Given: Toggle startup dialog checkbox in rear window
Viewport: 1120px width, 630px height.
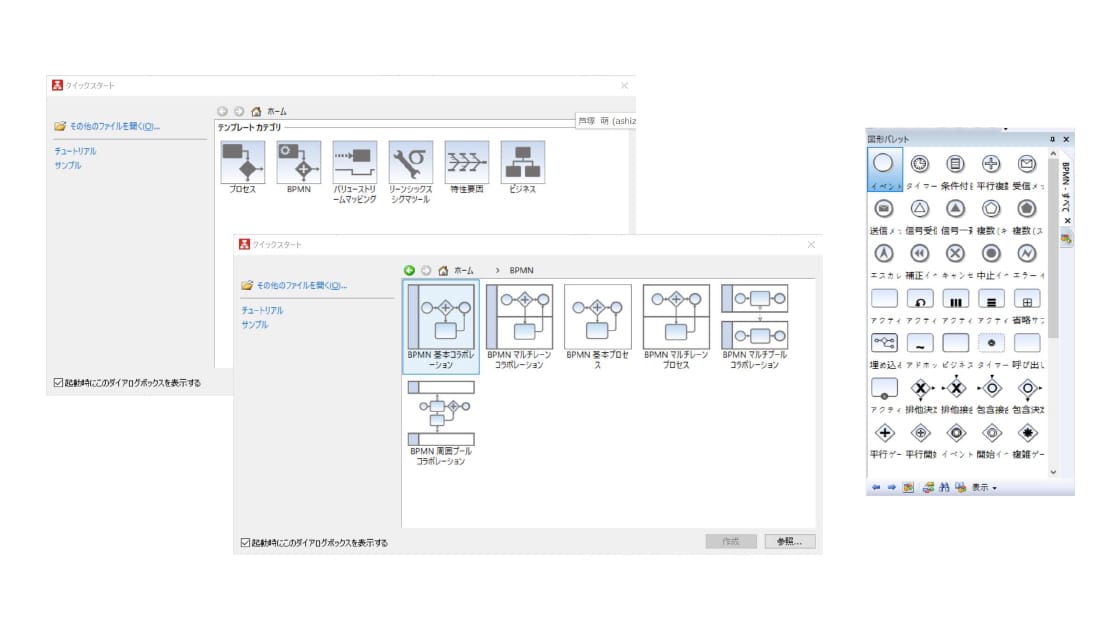Looking at the screenshot, I should pos(59,383).
